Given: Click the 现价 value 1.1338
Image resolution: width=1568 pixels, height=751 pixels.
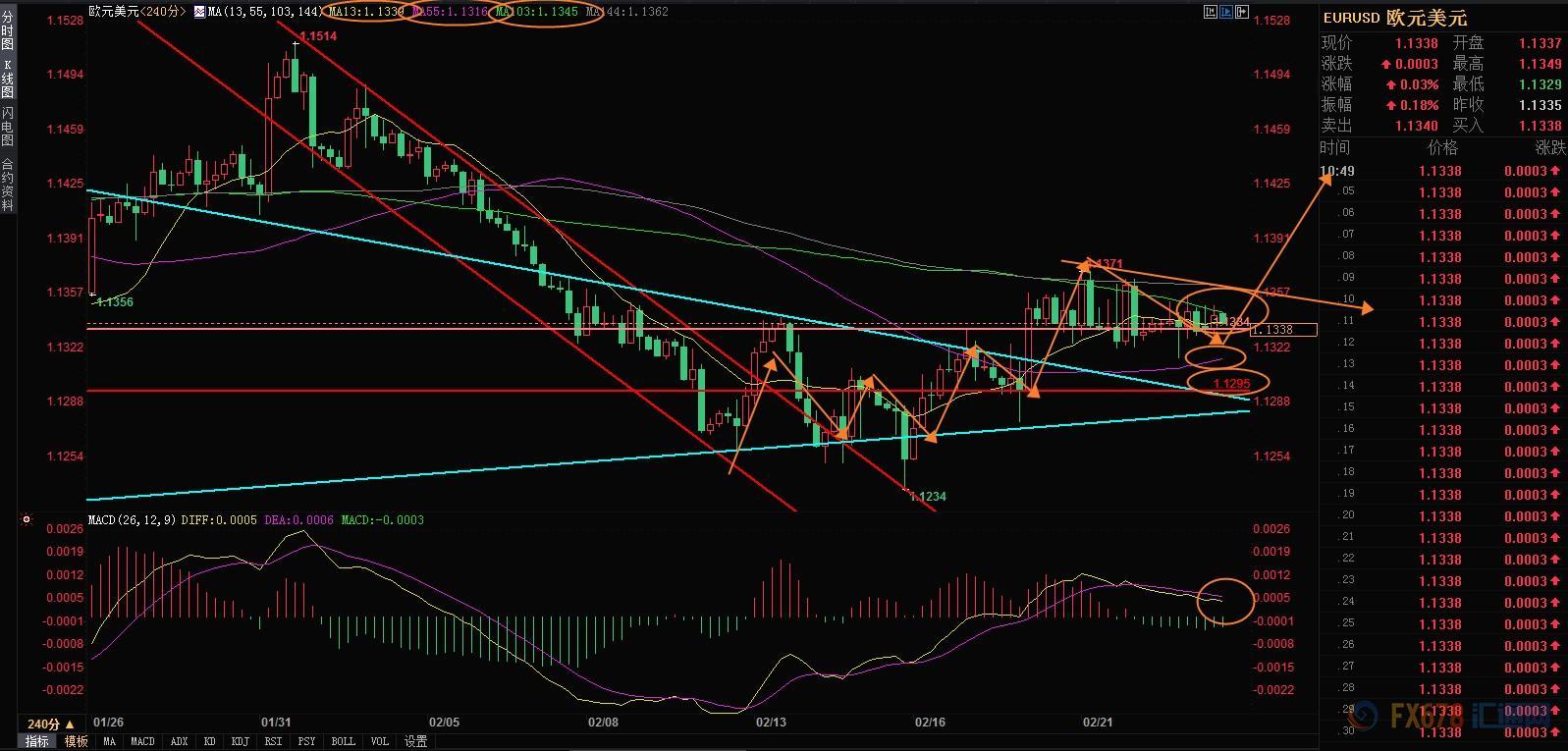Looking at the screenshot, I should [1416, 43].
